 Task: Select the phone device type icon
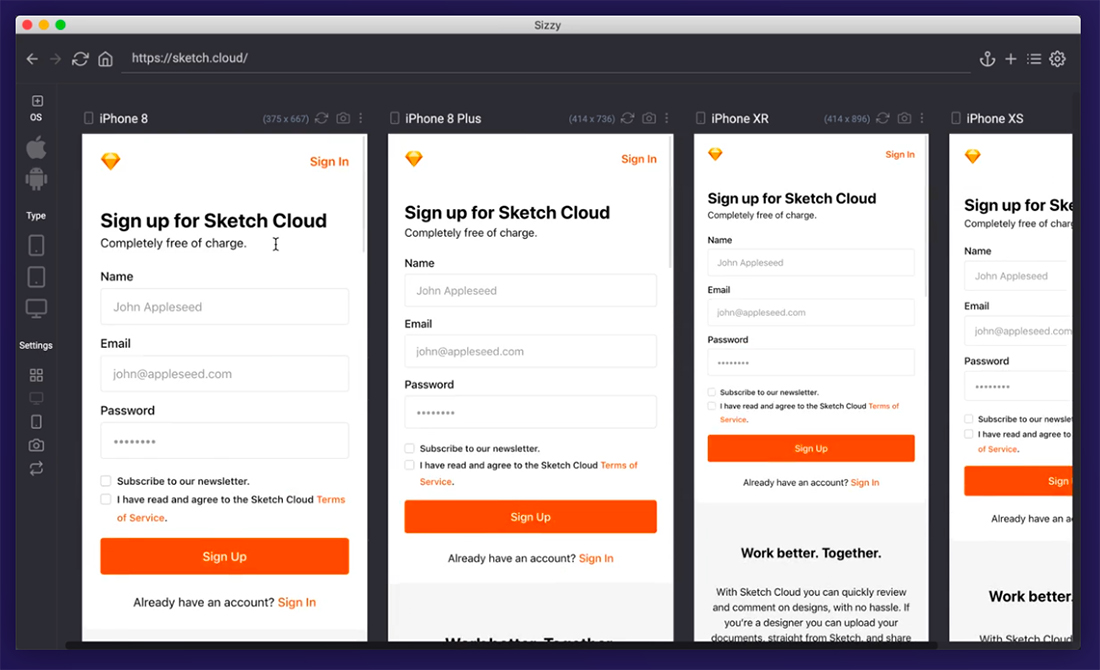pos(36,246)
